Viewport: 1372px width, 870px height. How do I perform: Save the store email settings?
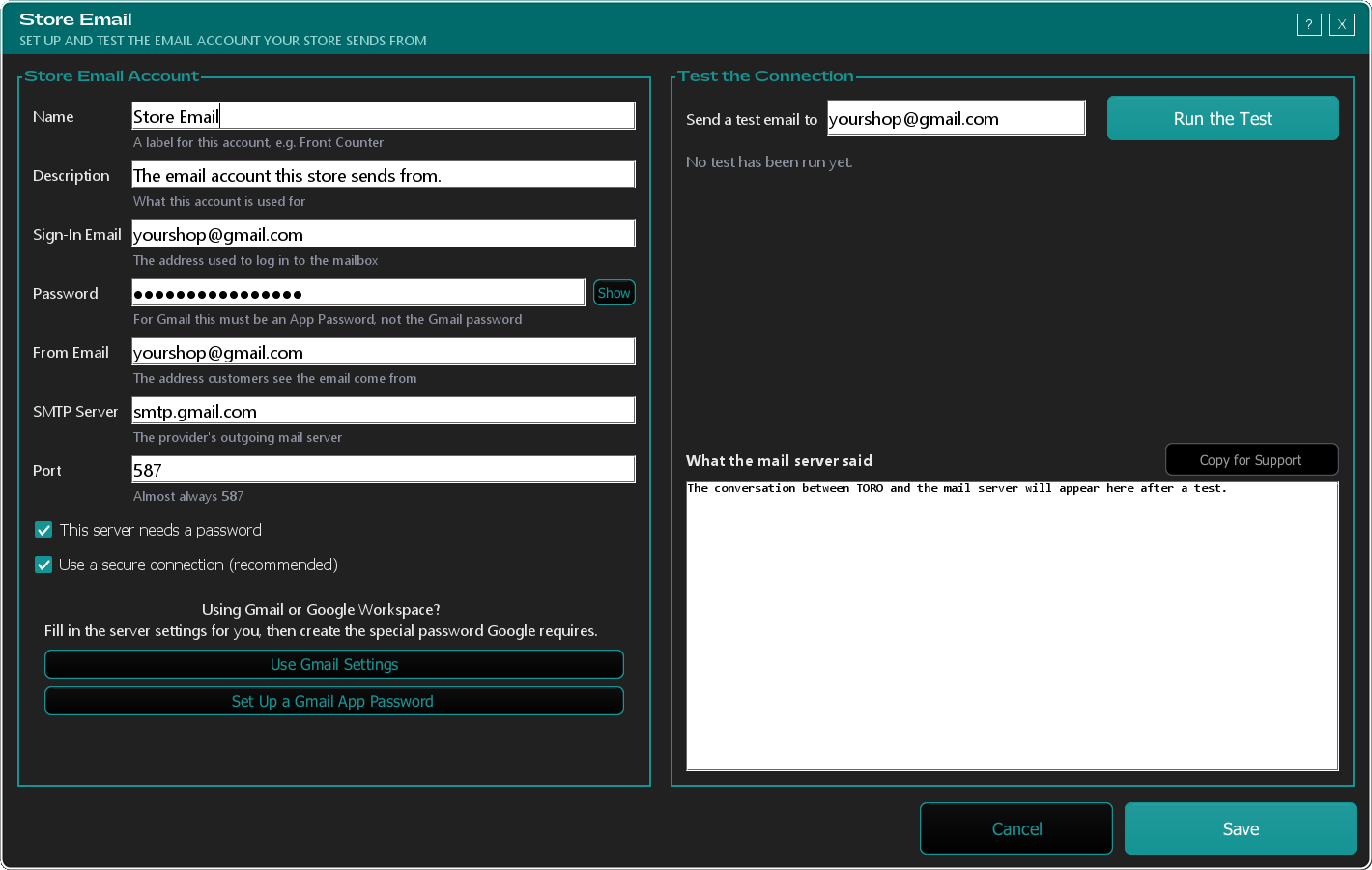click(x=1241, y=828)
